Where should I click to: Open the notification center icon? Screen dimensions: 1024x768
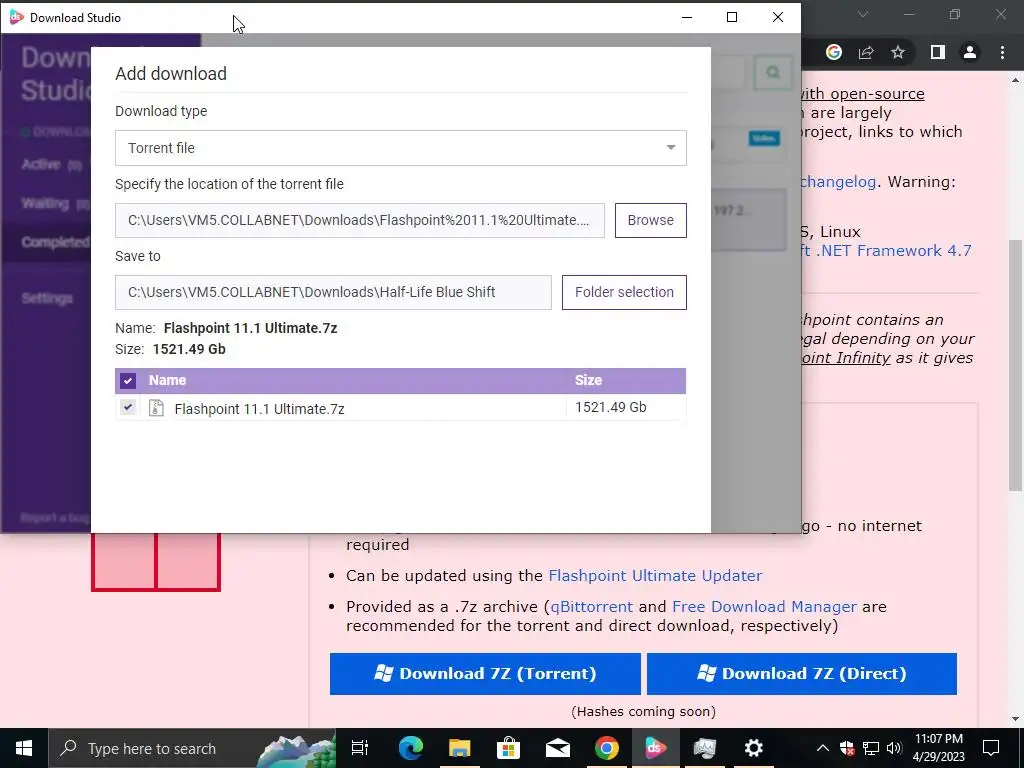point(991,748)
